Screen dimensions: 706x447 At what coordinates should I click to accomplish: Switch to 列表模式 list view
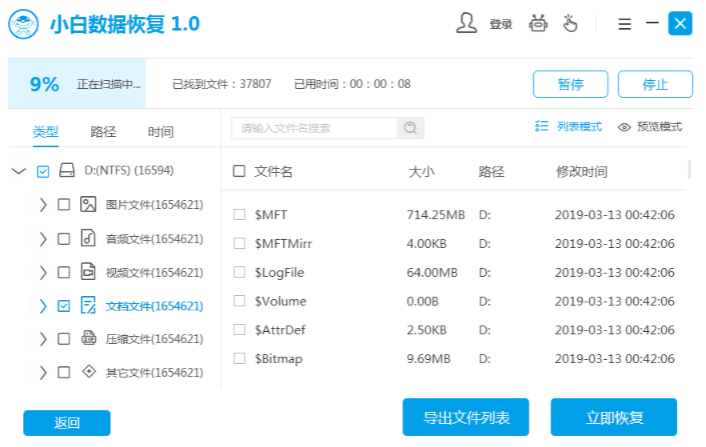tap(579, 126)
